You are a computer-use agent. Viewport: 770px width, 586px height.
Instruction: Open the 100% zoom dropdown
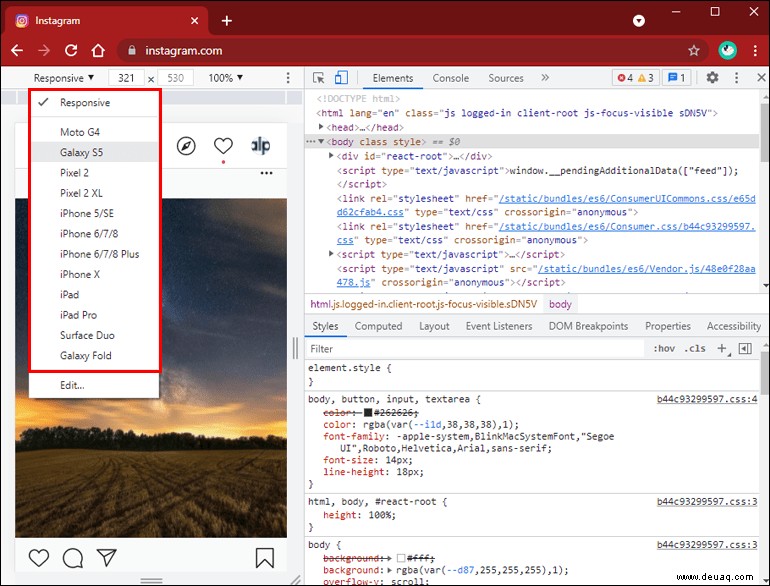(x=225, y=78)
